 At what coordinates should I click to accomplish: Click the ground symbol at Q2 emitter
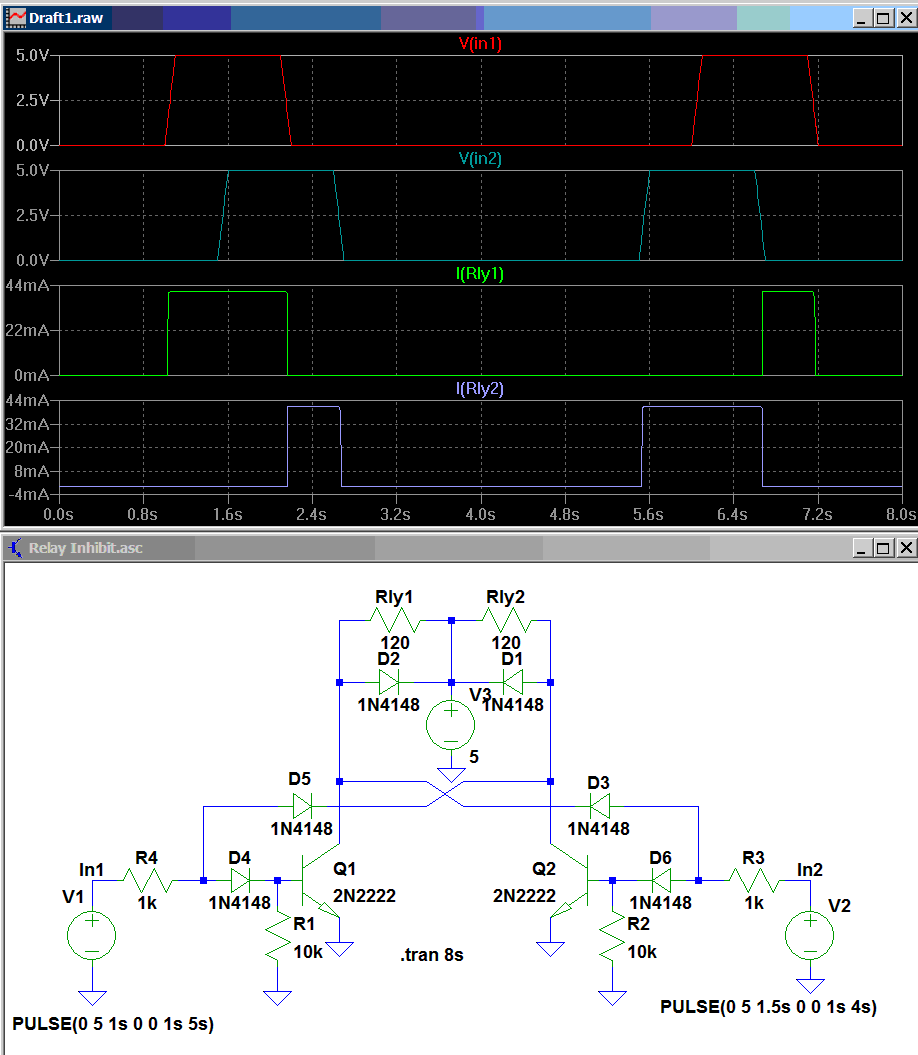pyautogui.click(x=550, y=949)
